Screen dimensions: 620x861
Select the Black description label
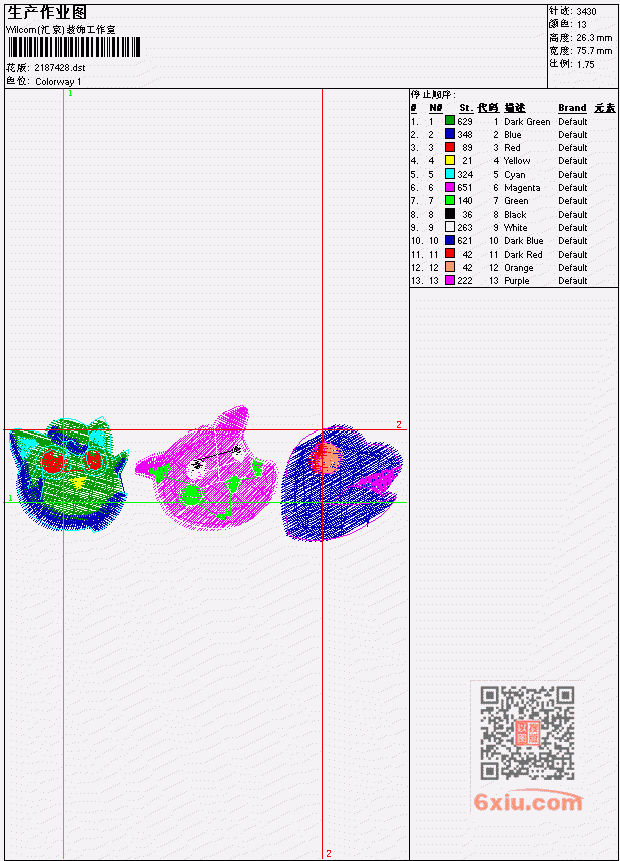515,215
